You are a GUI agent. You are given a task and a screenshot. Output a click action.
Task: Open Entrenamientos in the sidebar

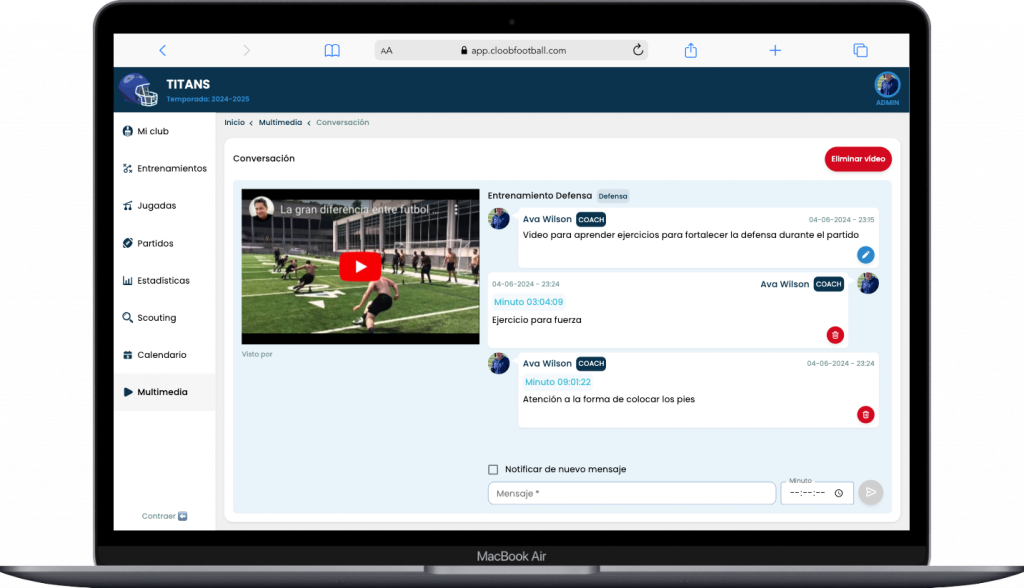tap(171, 168)
